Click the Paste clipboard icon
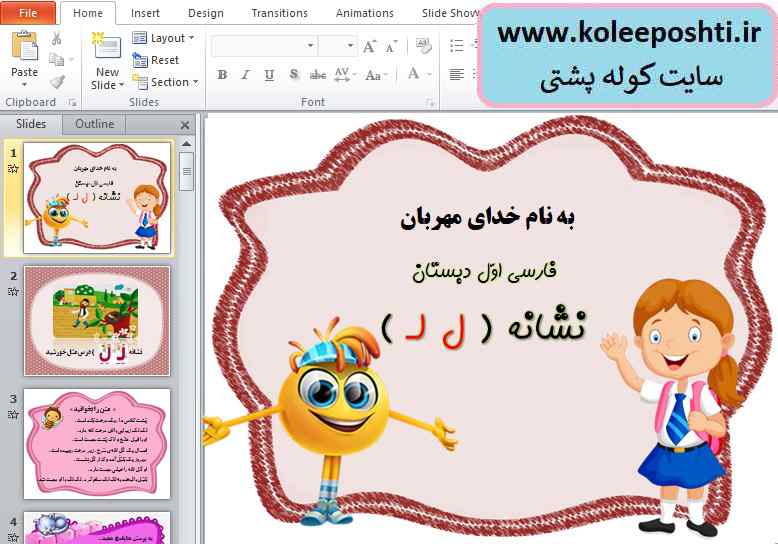The width and height of the screenshot is (778, 544). [x=24, y=46]
